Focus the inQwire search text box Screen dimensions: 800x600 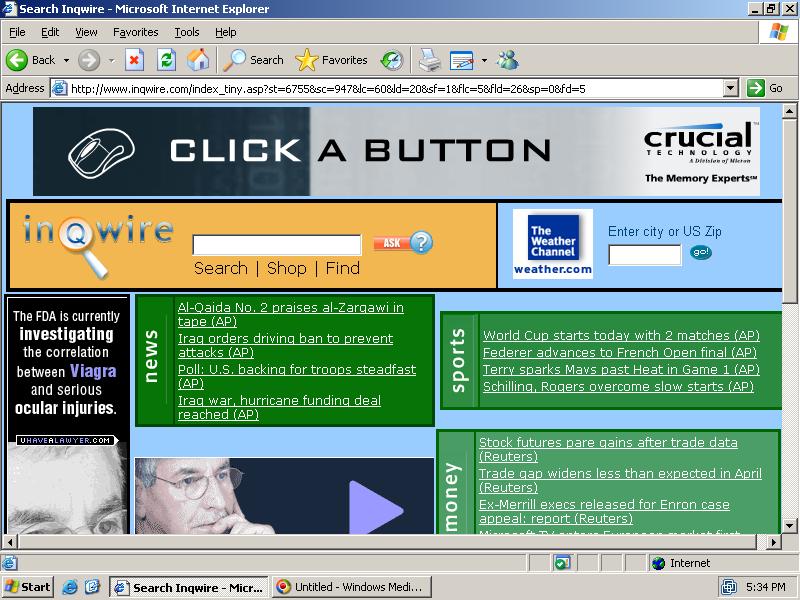point(277,245)
